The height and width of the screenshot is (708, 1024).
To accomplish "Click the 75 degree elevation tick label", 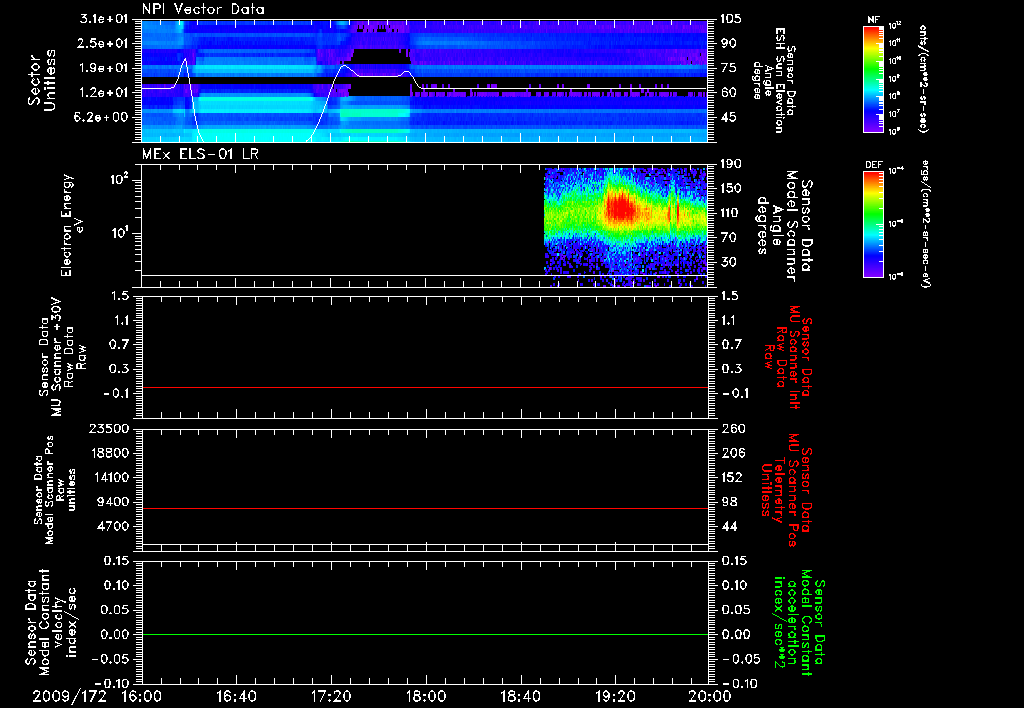I will click(728, 68).
